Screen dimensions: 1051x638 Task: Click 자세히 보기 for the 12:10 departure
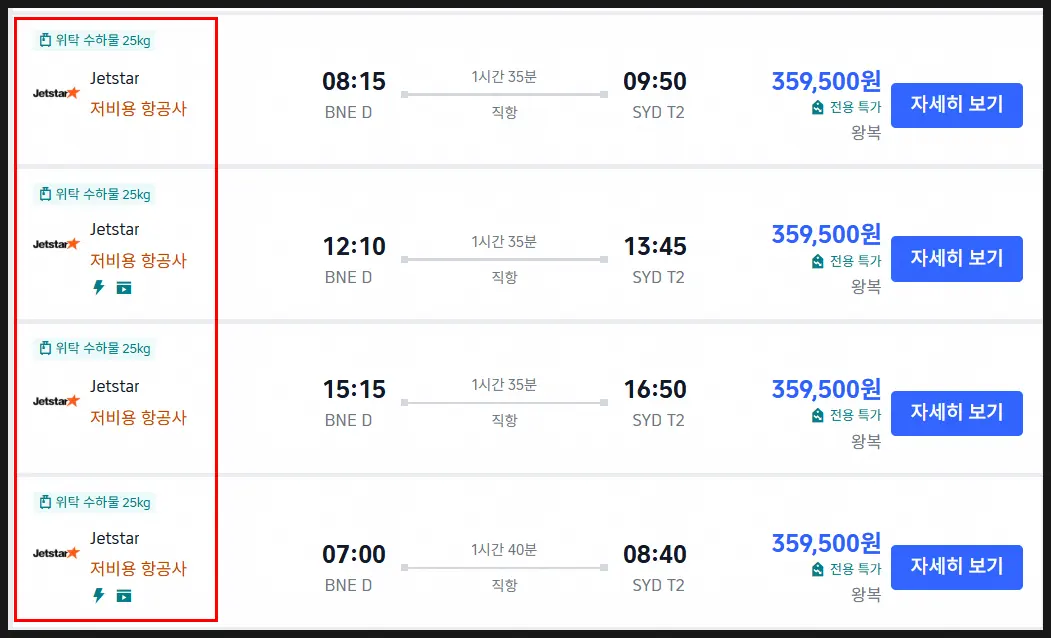(956, 259)
